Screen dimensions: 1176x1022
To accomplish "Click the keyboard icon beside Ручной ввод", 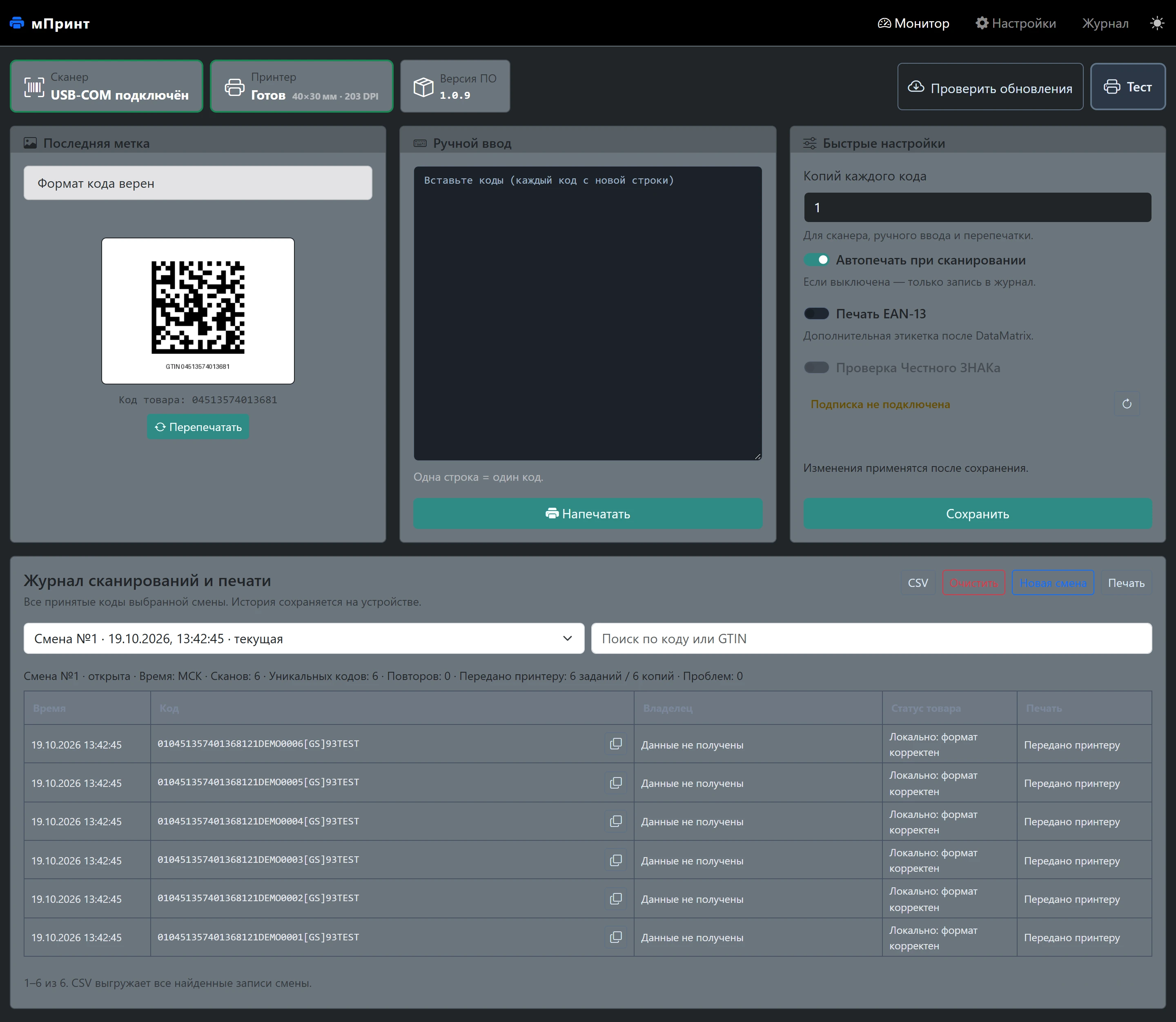I will tap(420, 143).
